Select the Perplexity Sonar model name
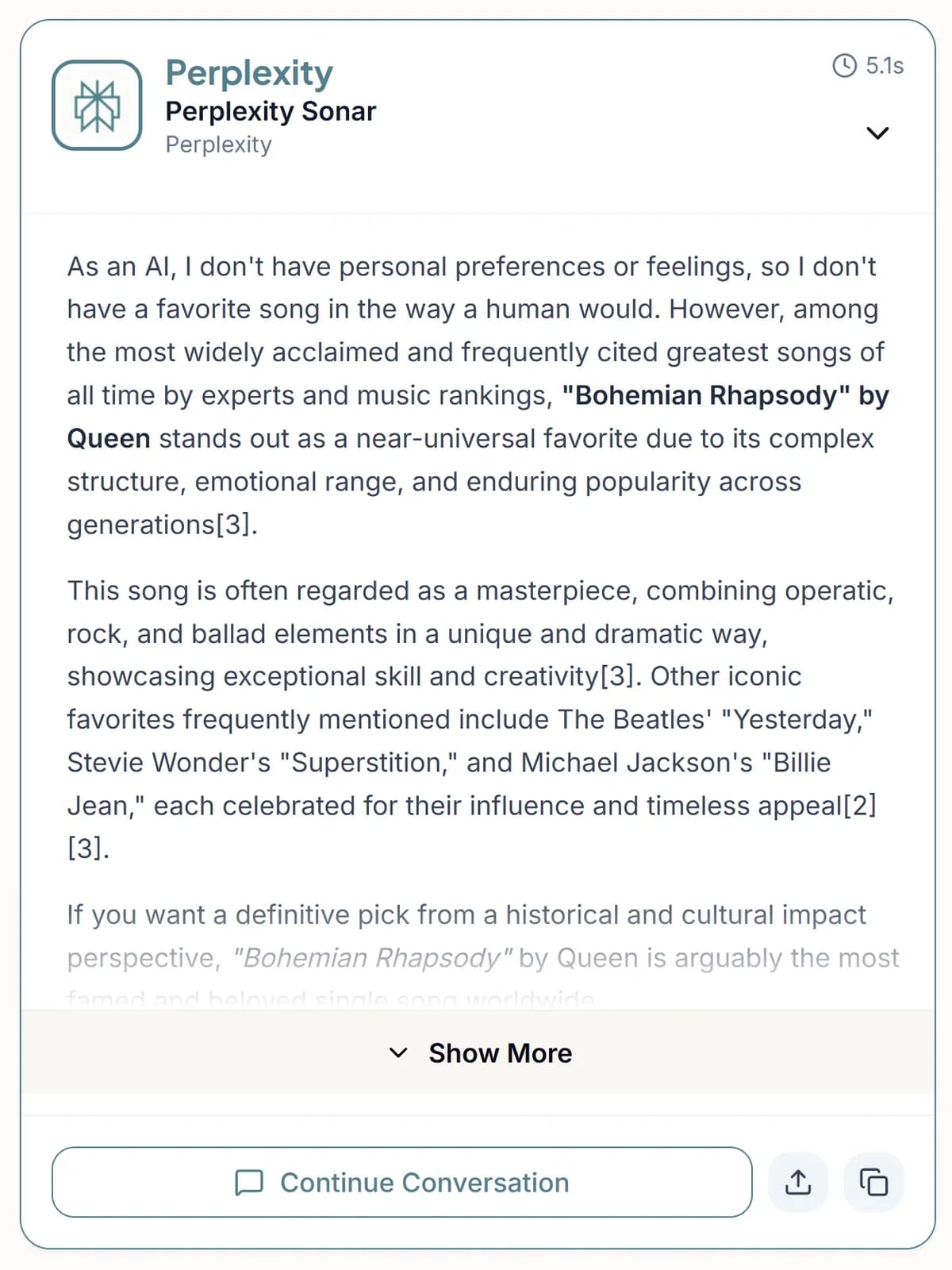The height and width of the screenshot is (1270, 952). [x=271, y=112]
